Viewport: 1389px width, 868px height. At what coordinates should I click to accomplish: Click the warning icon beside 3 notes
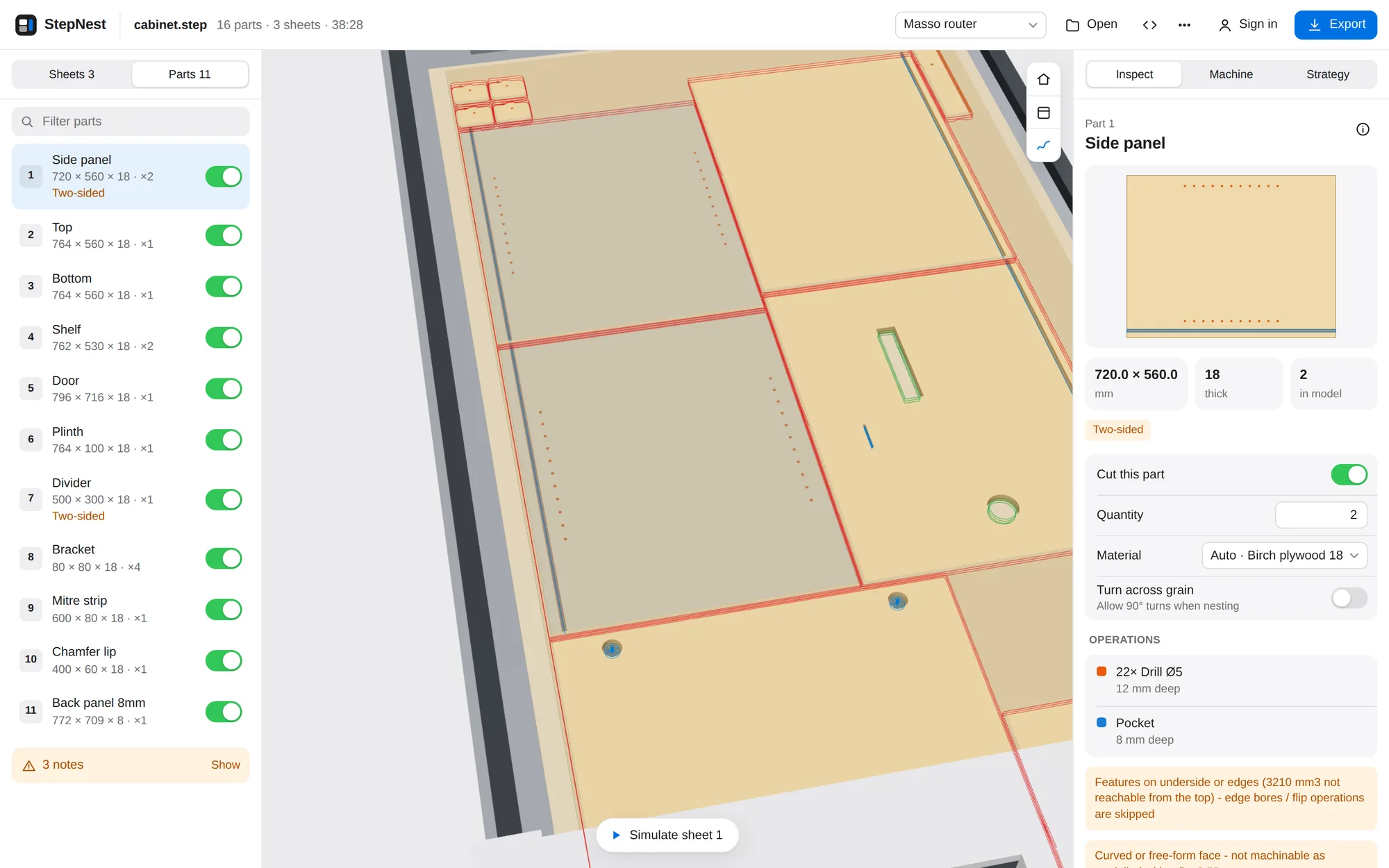tap(29, 765)
